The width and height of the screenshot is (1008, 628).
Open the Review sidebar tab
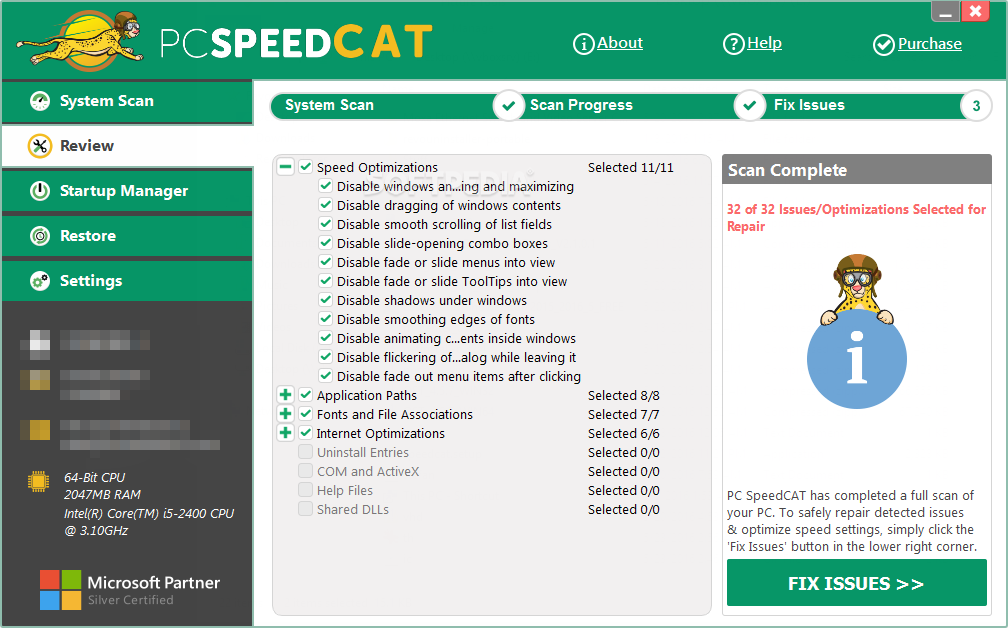pyautogui.click(x=127, y=146)
